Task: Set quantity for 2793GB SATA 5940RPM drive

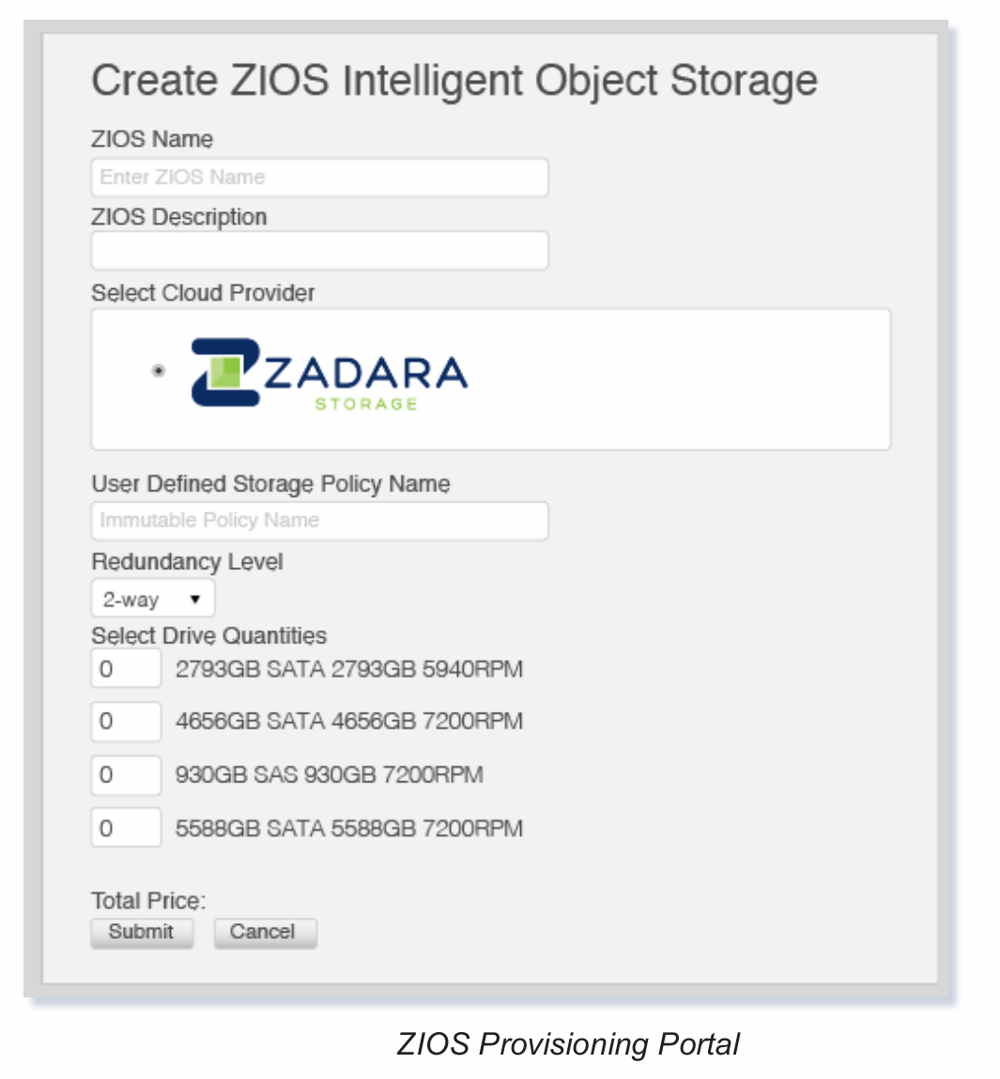Action: tap(126, 668)
